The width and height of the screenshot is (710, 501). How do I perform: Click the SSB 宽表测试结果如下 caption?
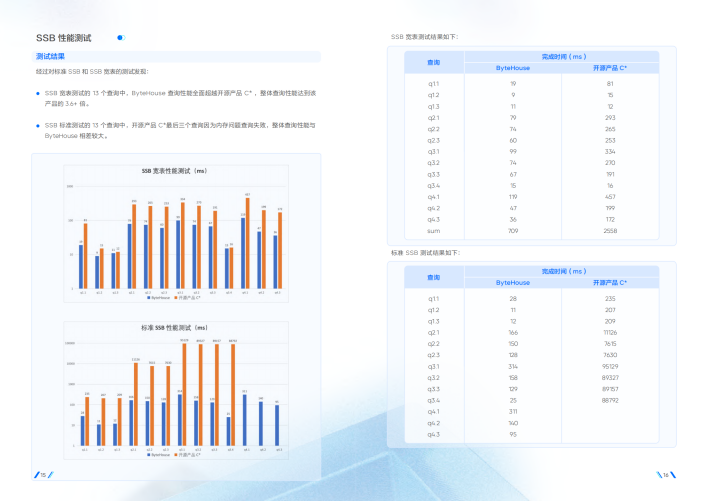pyautogui.click(x=426, y=36)
